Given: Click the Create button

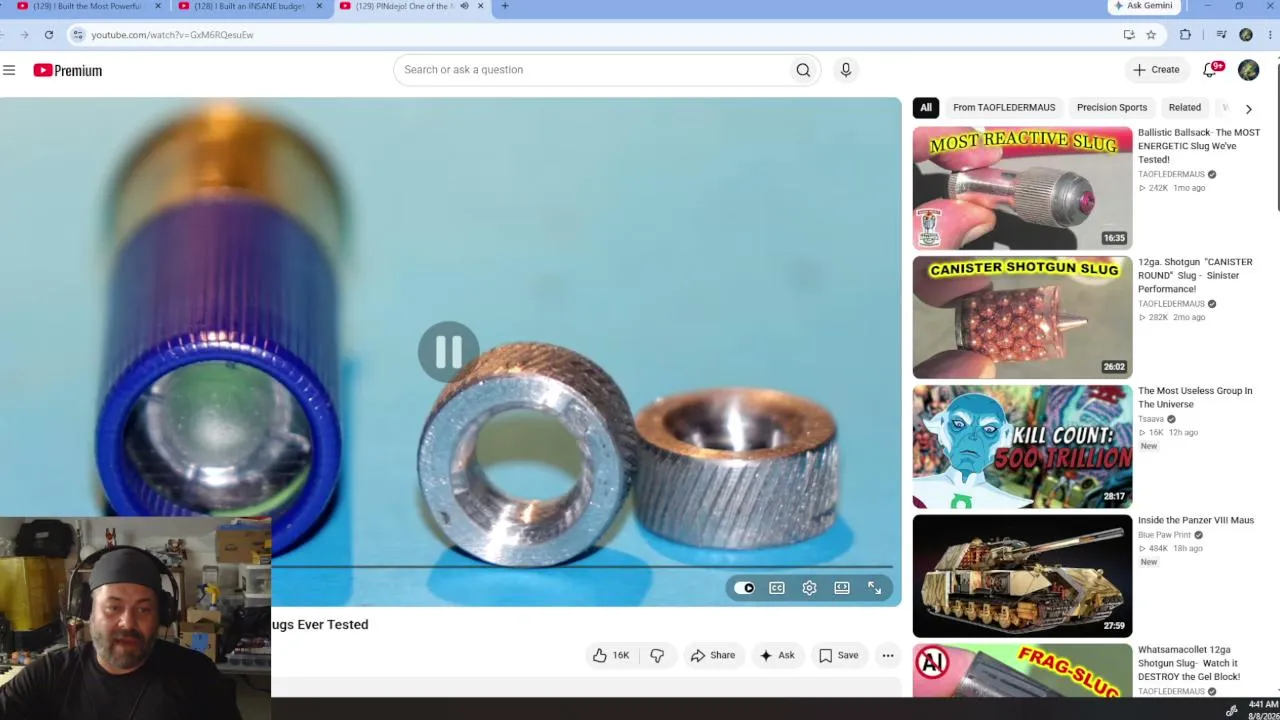Looking at the screenshot, I should coord(1156,70).
